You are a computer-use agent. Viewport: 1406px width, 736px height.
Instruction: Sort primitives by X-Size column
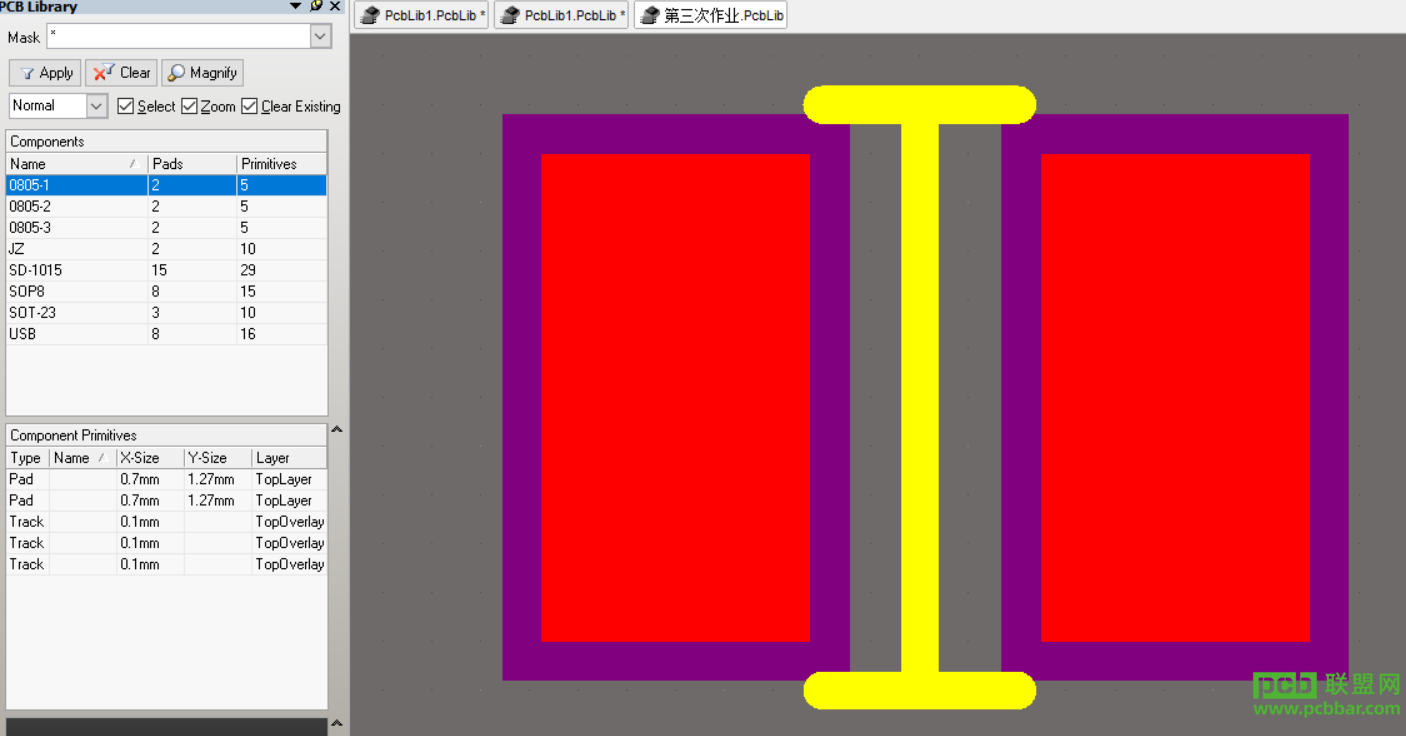click(150, 458)
